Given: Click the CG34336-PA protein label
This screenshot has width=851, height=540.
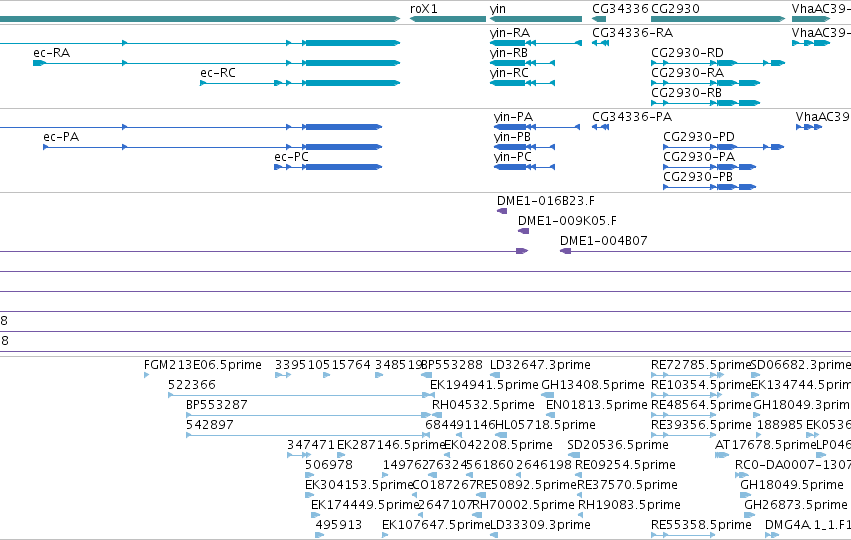Looking at the screenshot, I should tap(632, 117).
